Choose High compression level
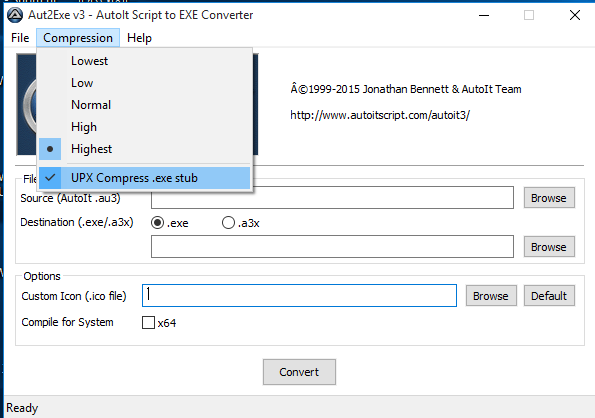The height and width of the screenshot is (418, 595). point(145,127)
